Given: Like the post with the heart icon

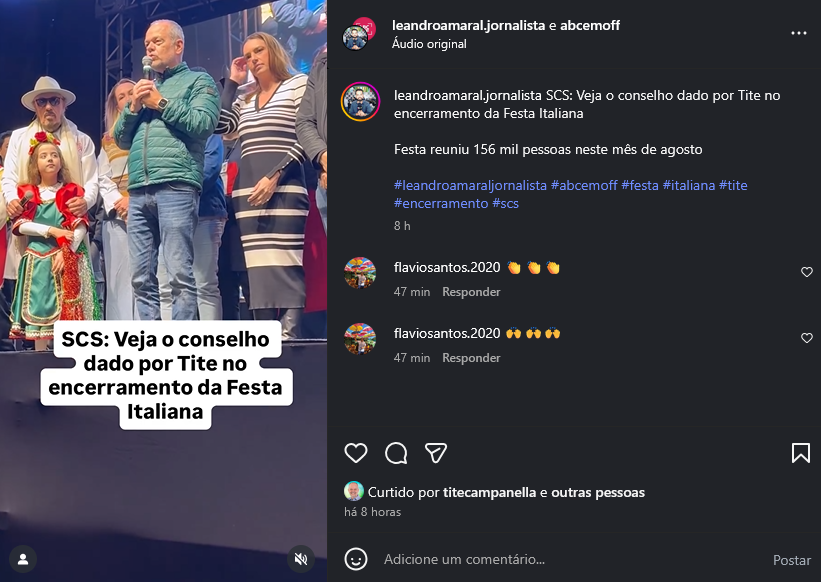Looking at the screenshot, I should [x=356, y=453].
